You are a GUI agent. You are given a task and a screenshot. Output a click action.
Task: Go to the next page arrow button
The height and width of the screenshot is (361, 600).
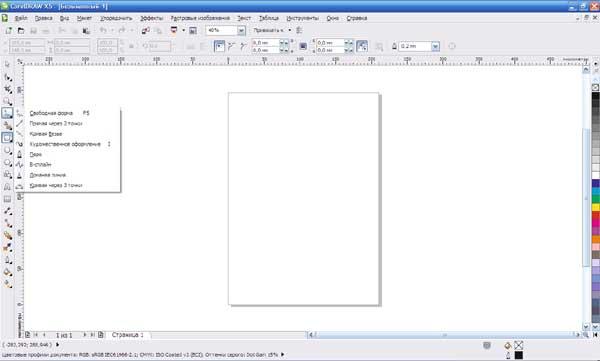[x=85, y=335]
